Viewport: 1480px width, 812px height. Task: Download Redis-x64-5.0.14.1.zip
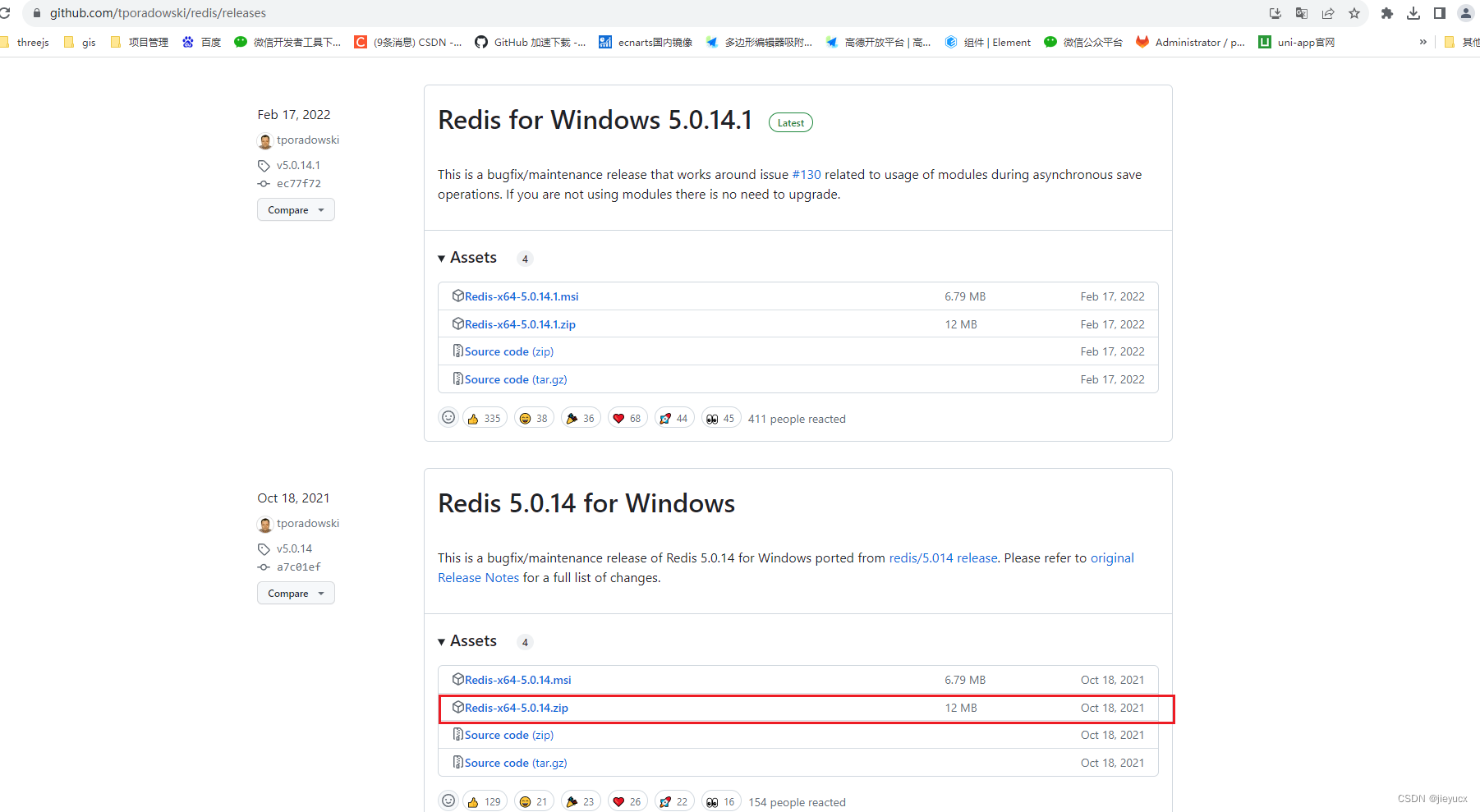tap(520, 324)
